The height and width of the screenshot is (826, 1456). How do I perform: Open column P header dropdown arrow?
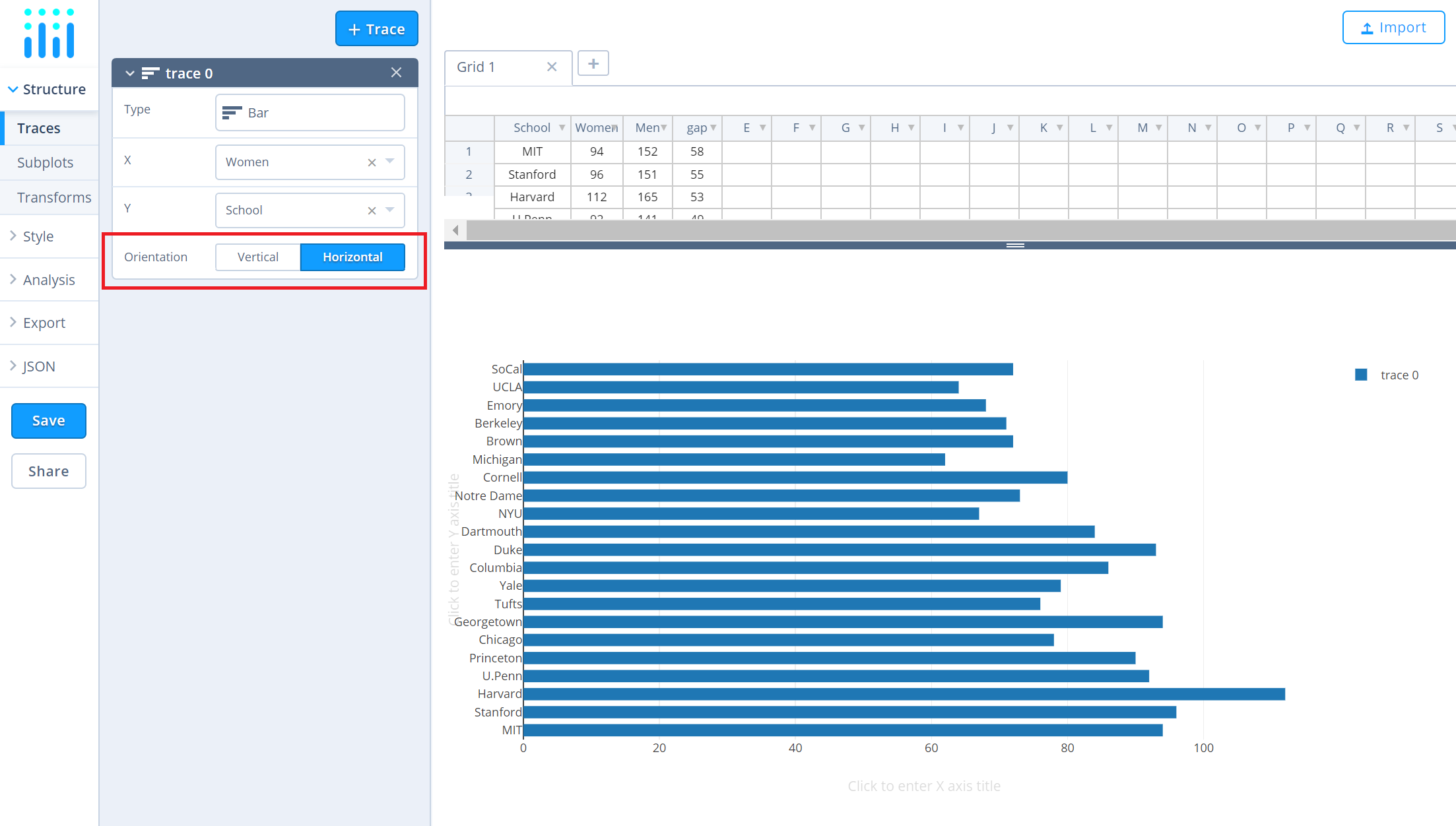(1307, 127)
